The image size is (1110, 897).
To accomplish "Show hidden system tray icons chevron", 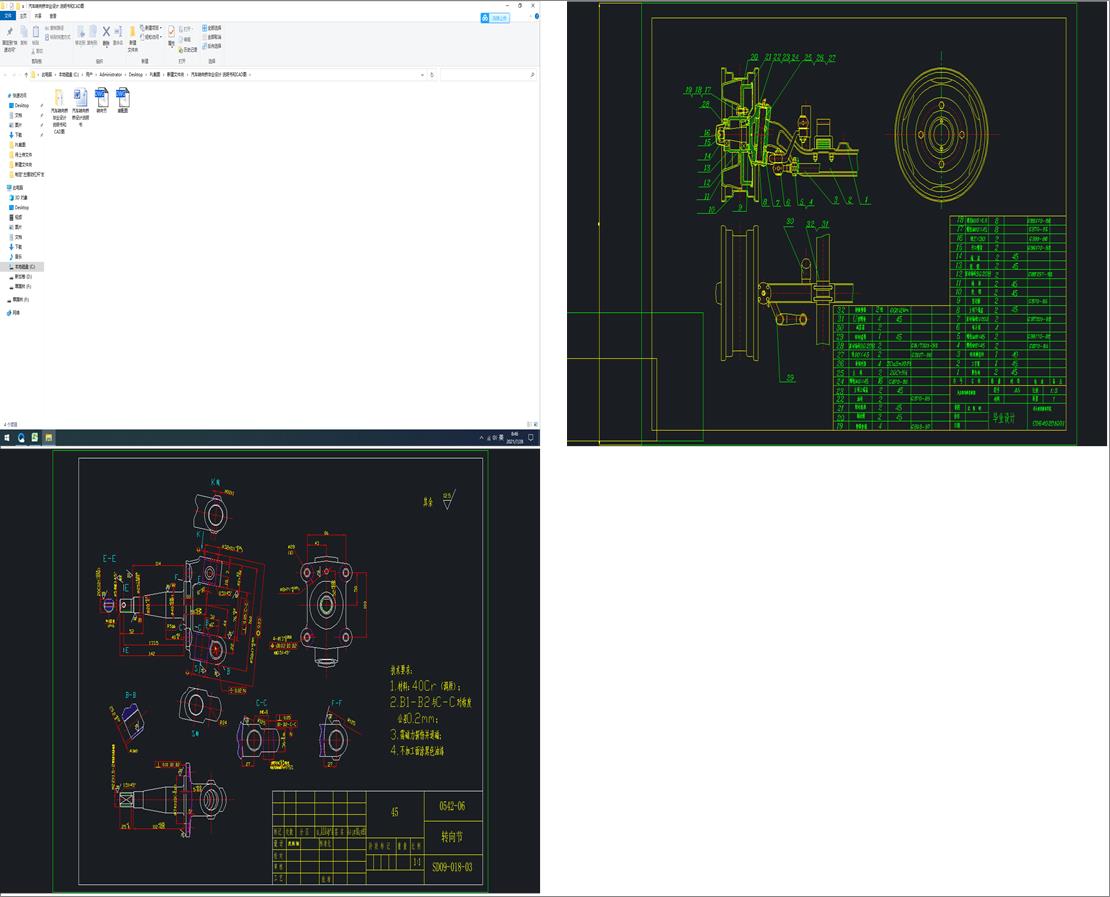I will (482, 437).
